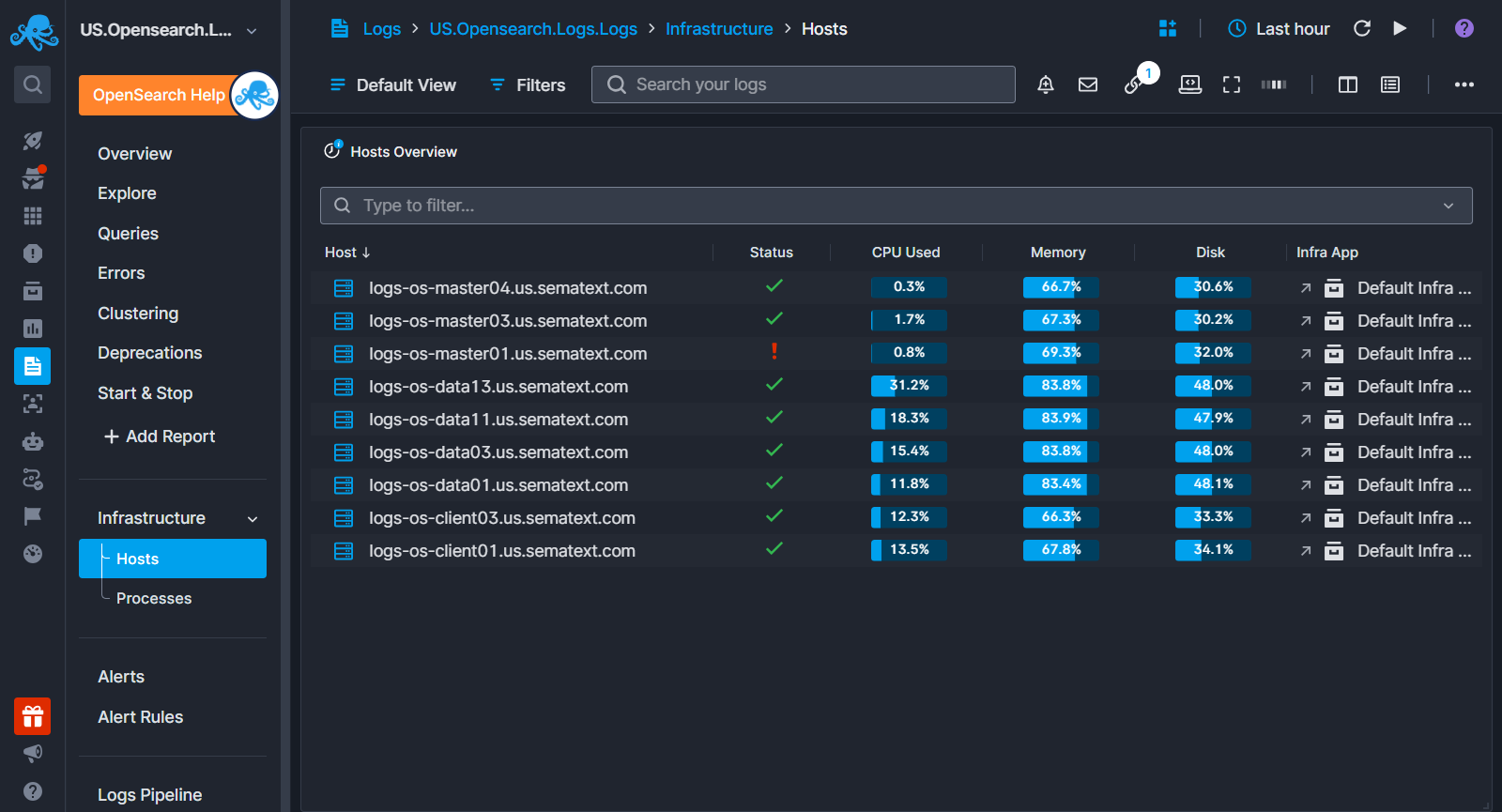Image resolution: width=1502 pixels, height=812 pixels.
Task: Switch to the list layout icon
Action: point(1390,84)
